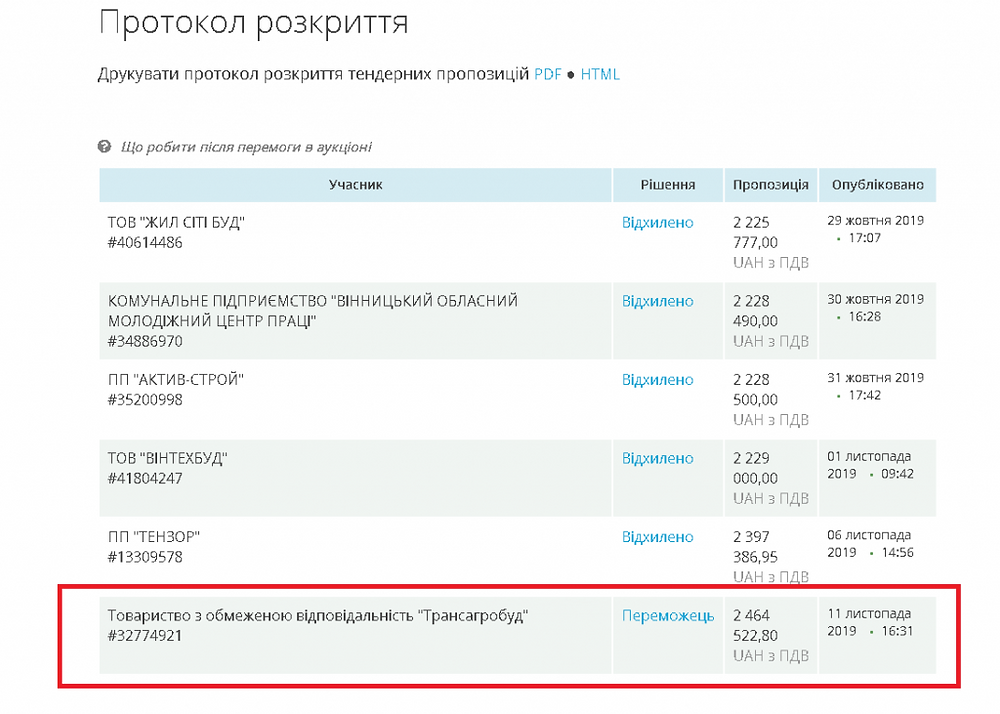Select code #13309578

145,557
